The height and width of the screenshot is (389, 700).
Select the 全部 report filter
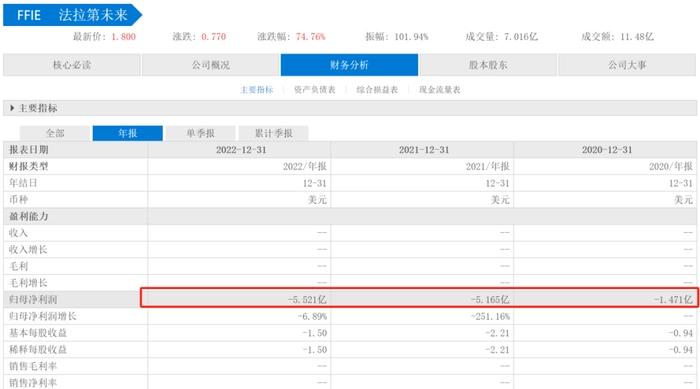(x=55, y=133)
